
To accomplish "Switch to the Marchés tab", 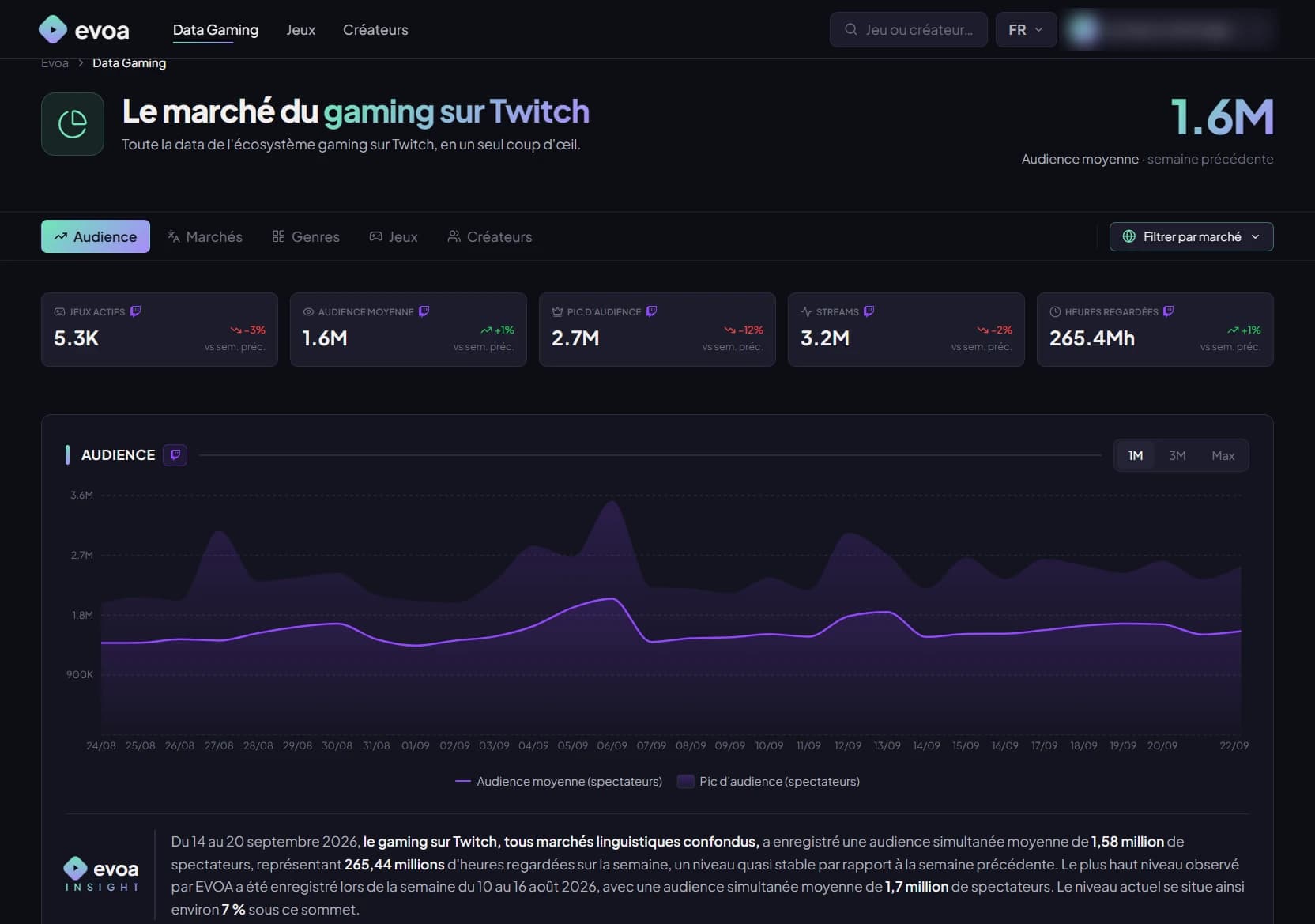I will tap(205, 236).
